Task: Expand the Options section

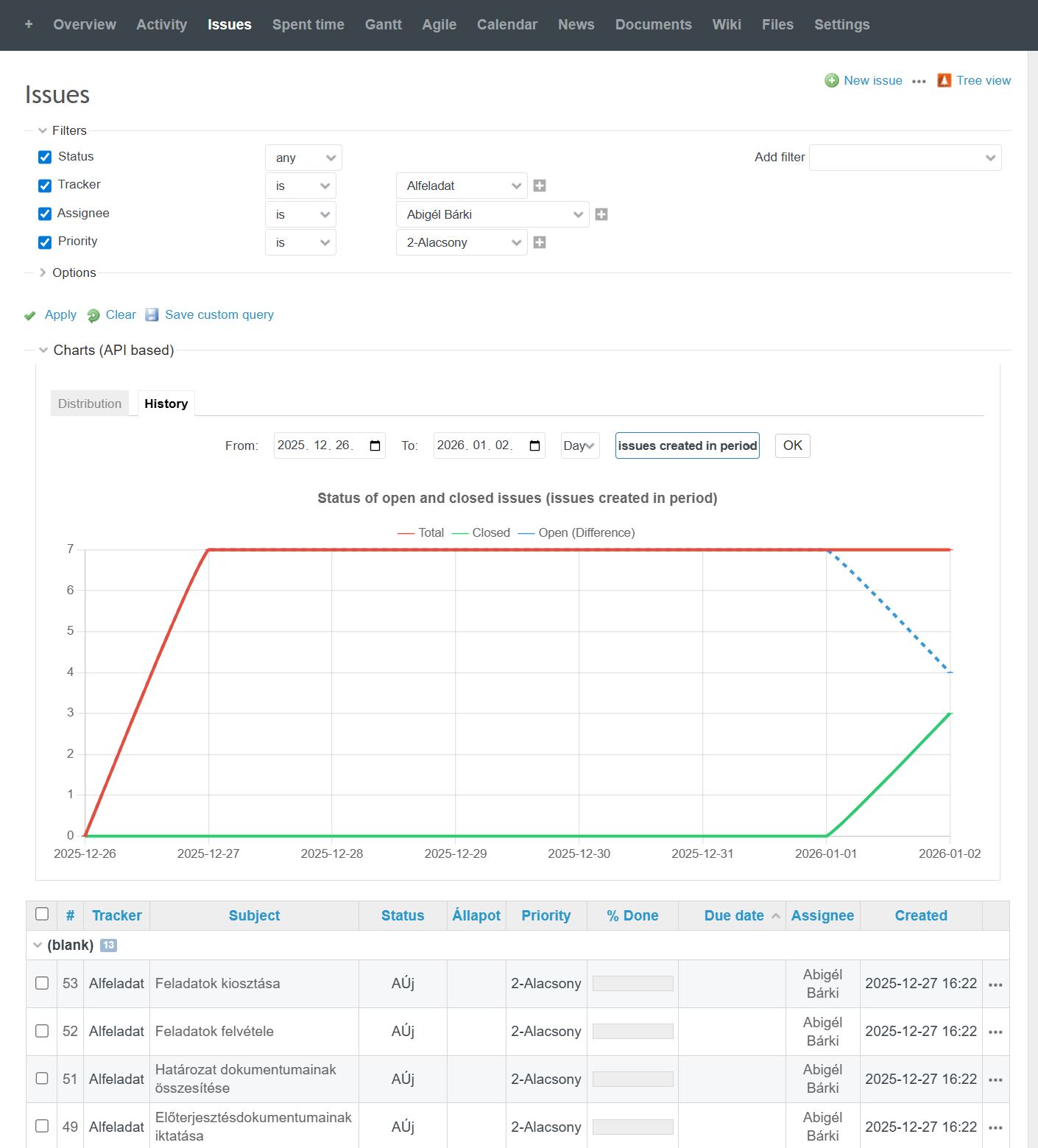Action: (74, 272)
